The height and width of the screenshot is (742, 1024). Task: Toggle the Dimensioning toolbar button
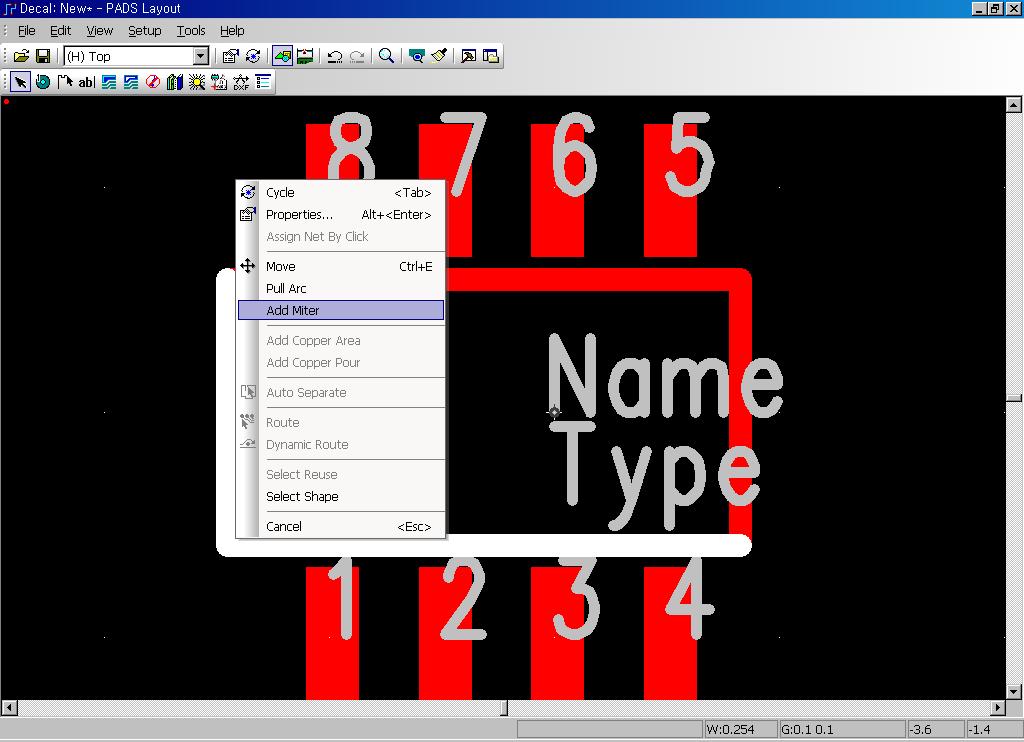[305, 56]
